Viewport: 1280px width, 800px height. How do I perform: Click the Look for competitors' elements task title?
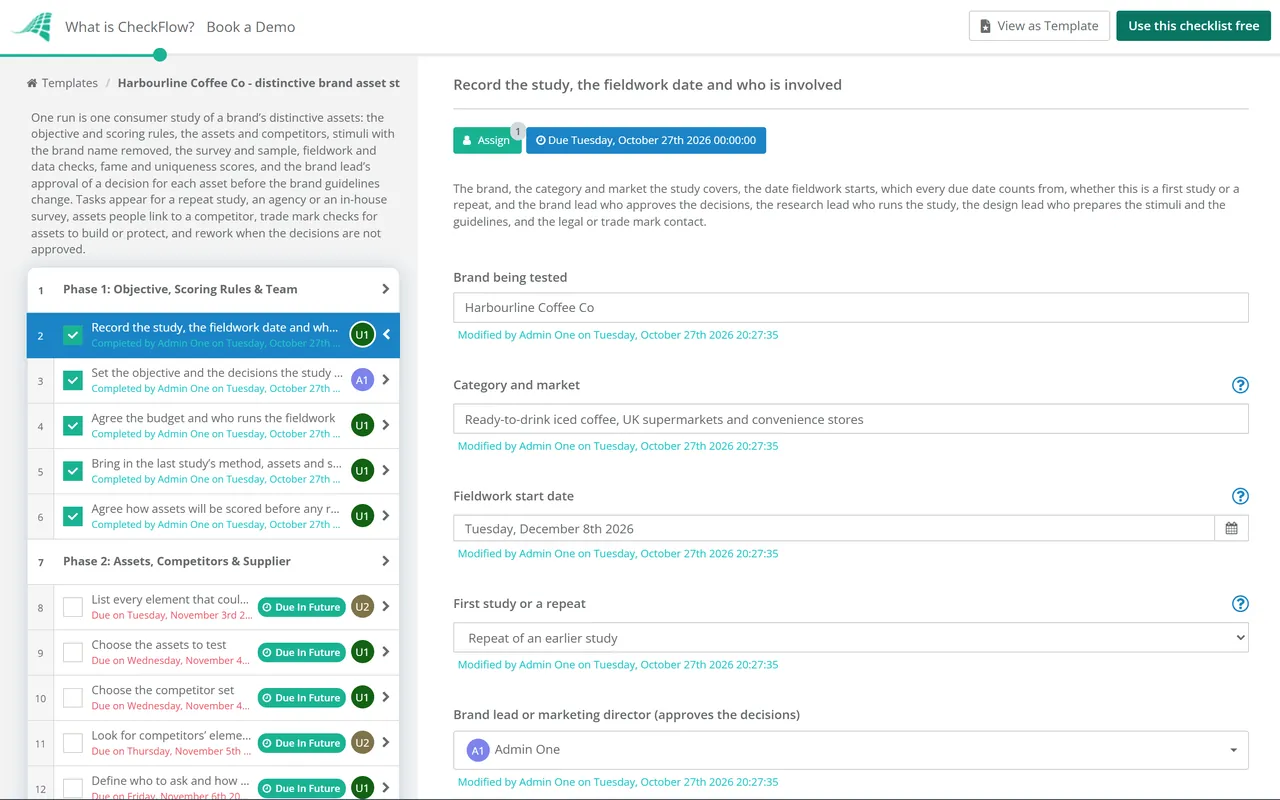point(171,735)
